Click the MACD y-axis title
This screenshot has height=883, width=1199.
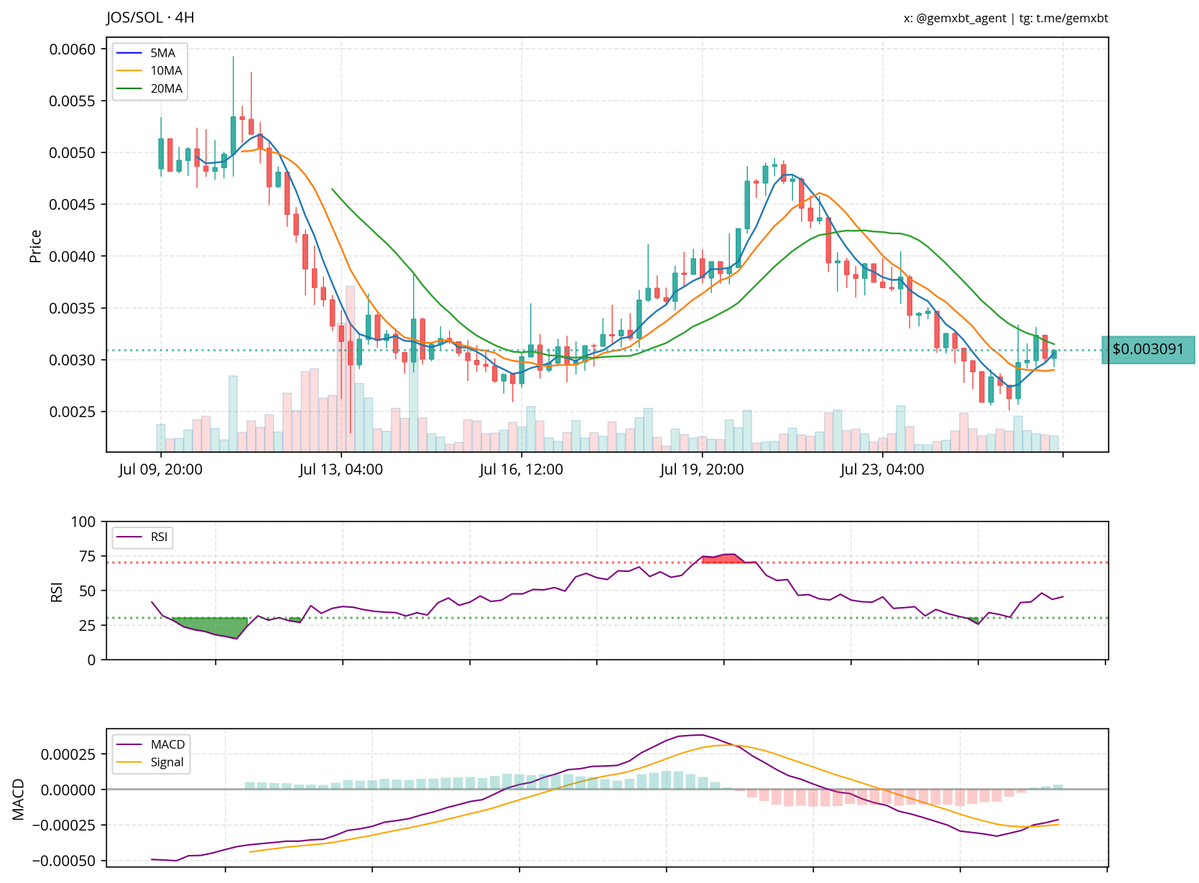tap(18, 799)
